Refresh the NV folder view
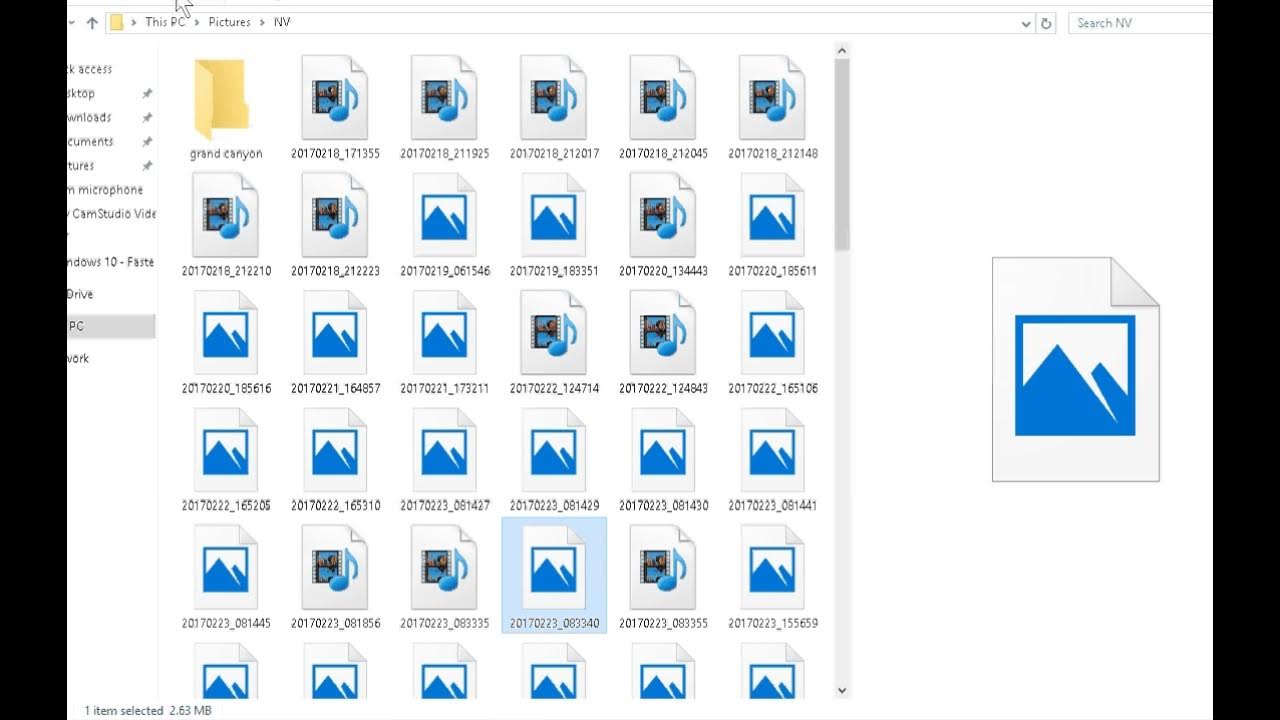Viewport: 1280px width, 720px height. coord(1047,22)
